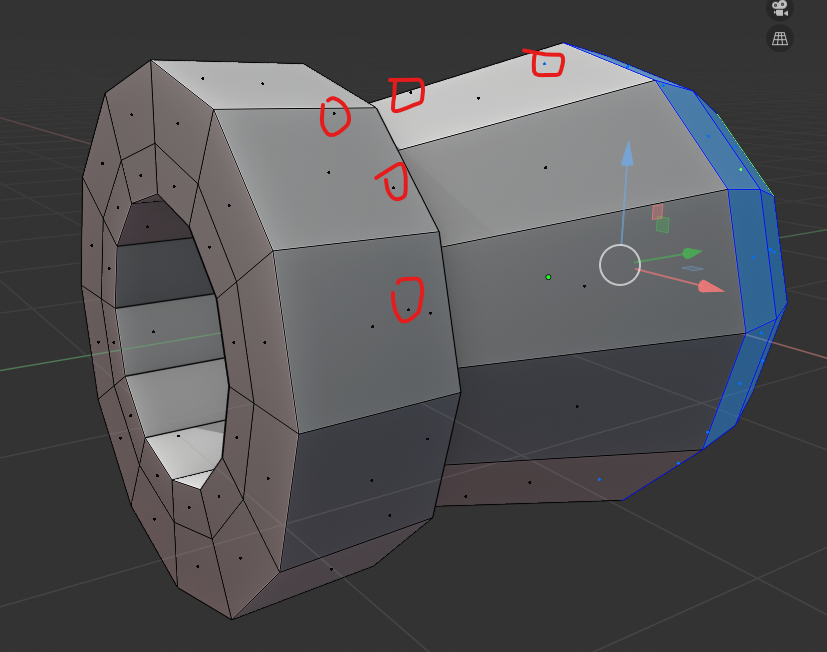
Task: Click the white circle free-move gizmo handle
Action: pyautogui.click(x=620, y=265)
